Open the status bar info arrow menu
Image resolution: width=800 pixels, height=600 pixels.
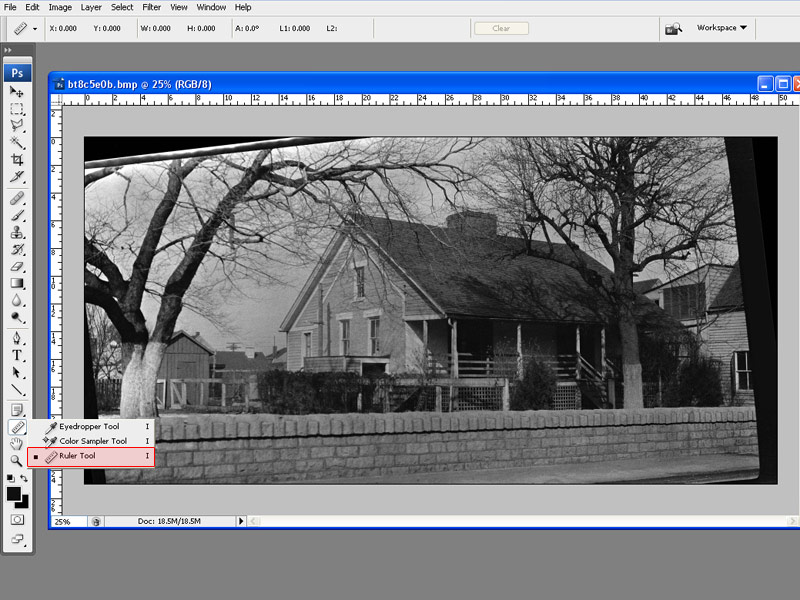point(241,521)
